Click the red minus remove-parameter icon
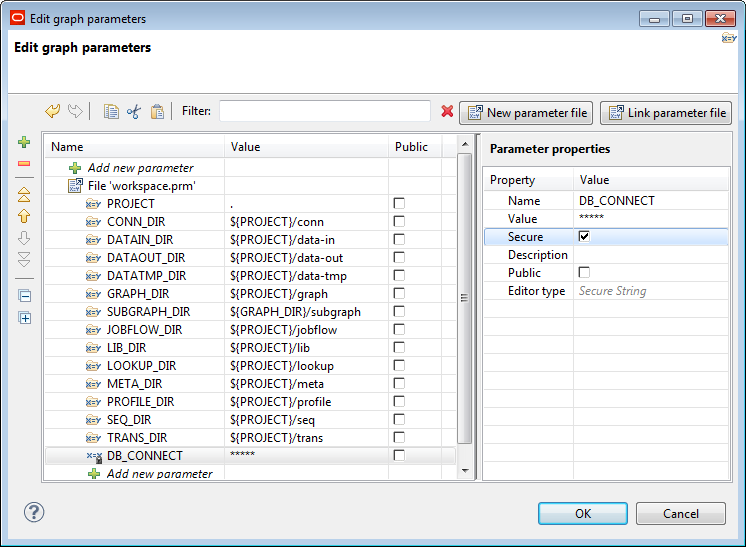 point(24,164)
